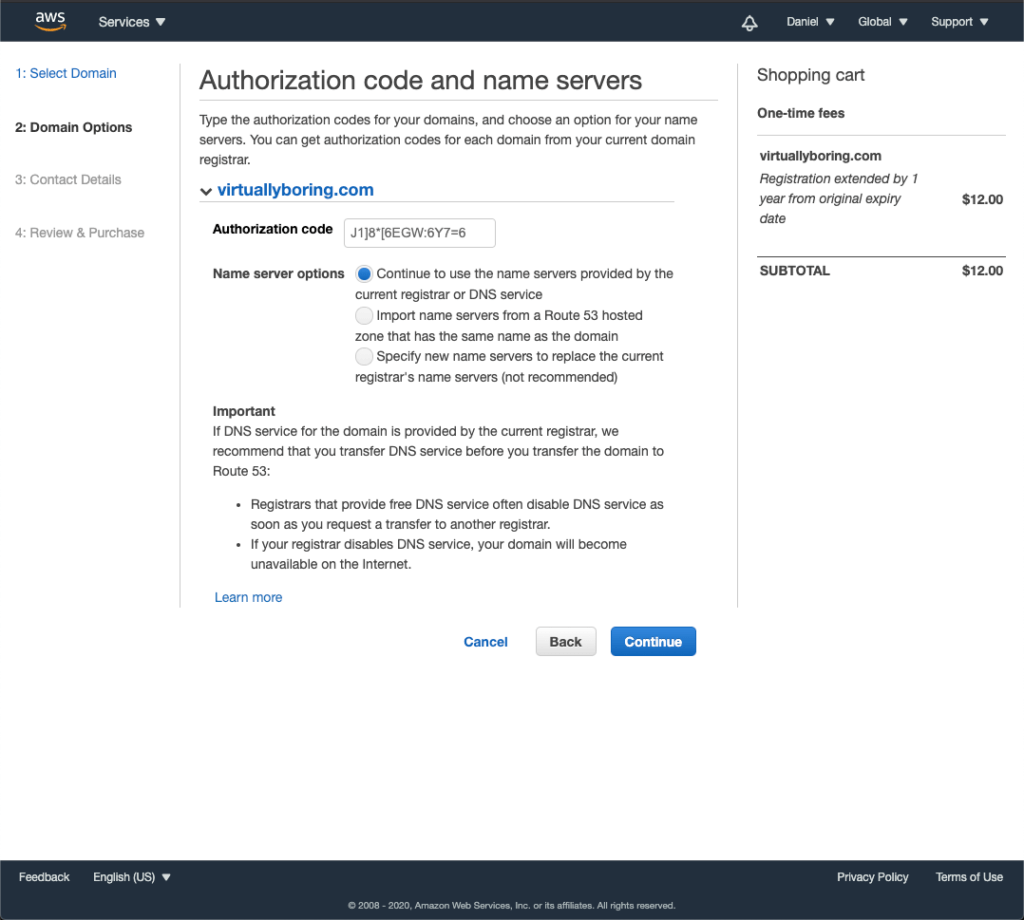The image size is (1024, 920).
Task: Open the Services menu
Action: pos(131,21)
